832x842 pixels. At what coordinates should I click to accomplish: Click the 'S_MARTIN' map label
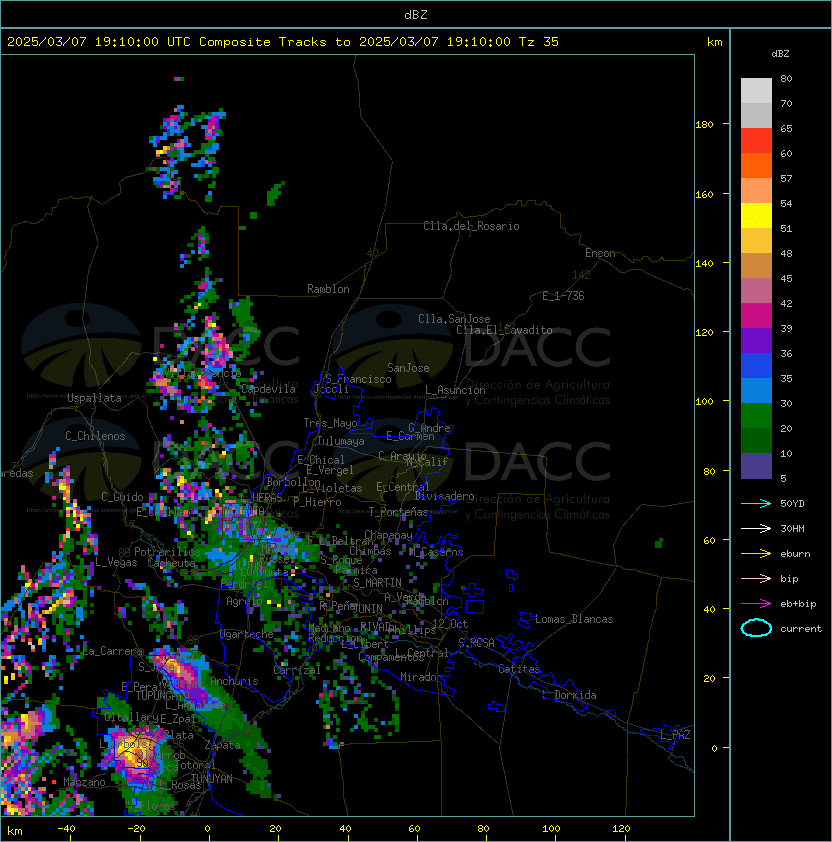[377, 583]
